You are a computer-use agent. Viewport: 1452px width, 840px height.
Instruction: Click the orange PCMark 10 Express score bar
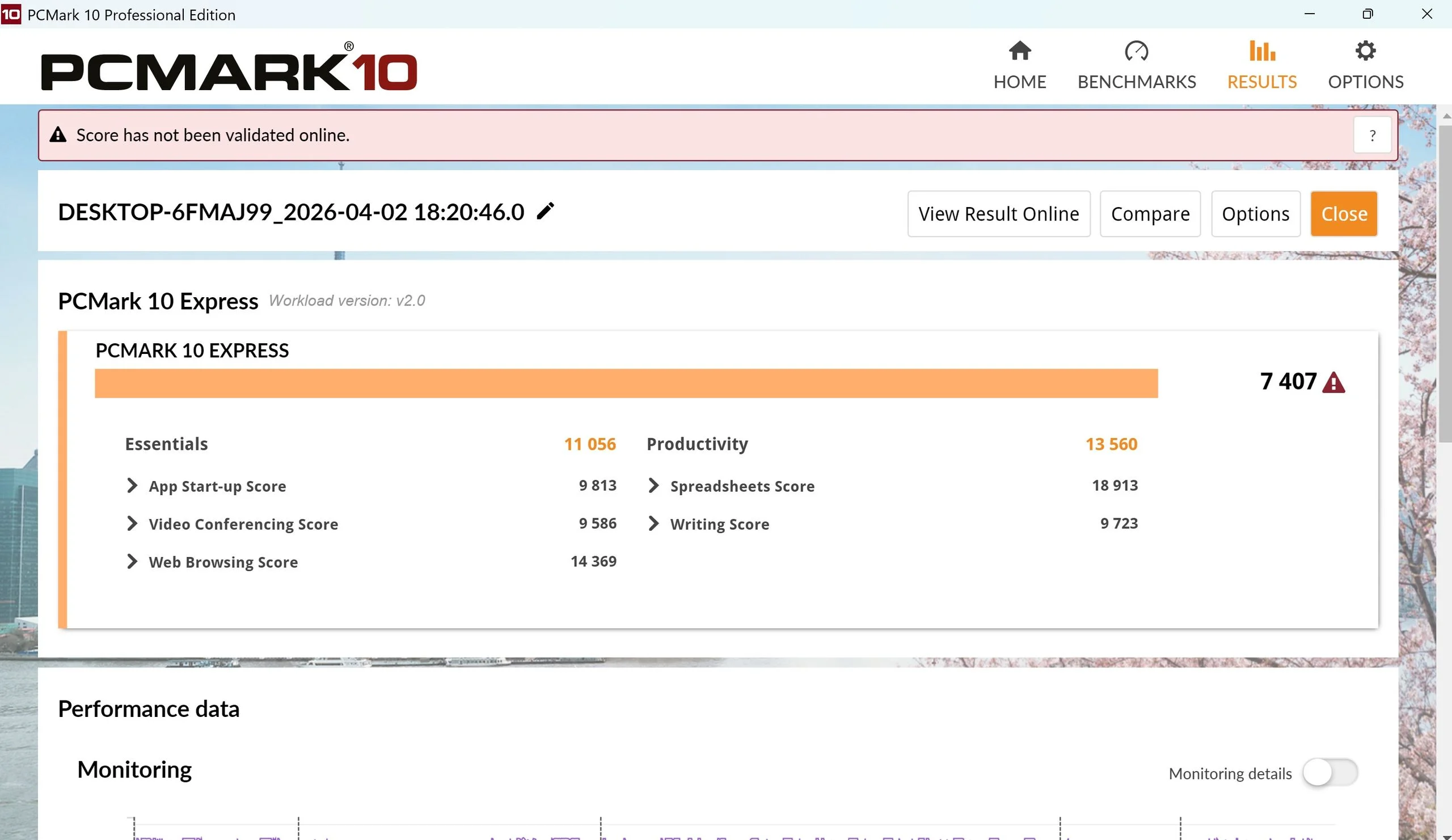[626, 383]
